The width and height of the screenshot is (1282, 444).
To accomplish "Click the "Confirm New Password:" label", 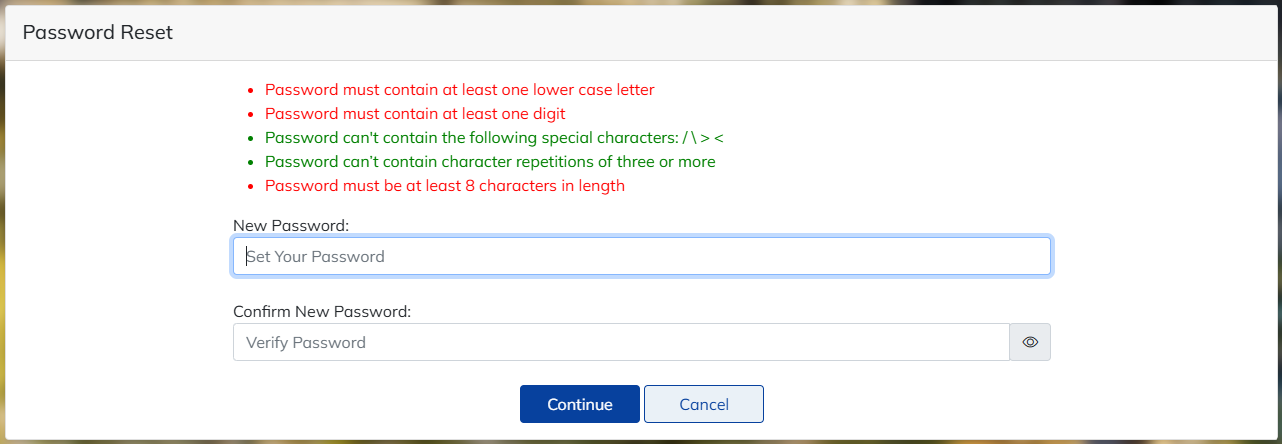I will pos(322,311).
